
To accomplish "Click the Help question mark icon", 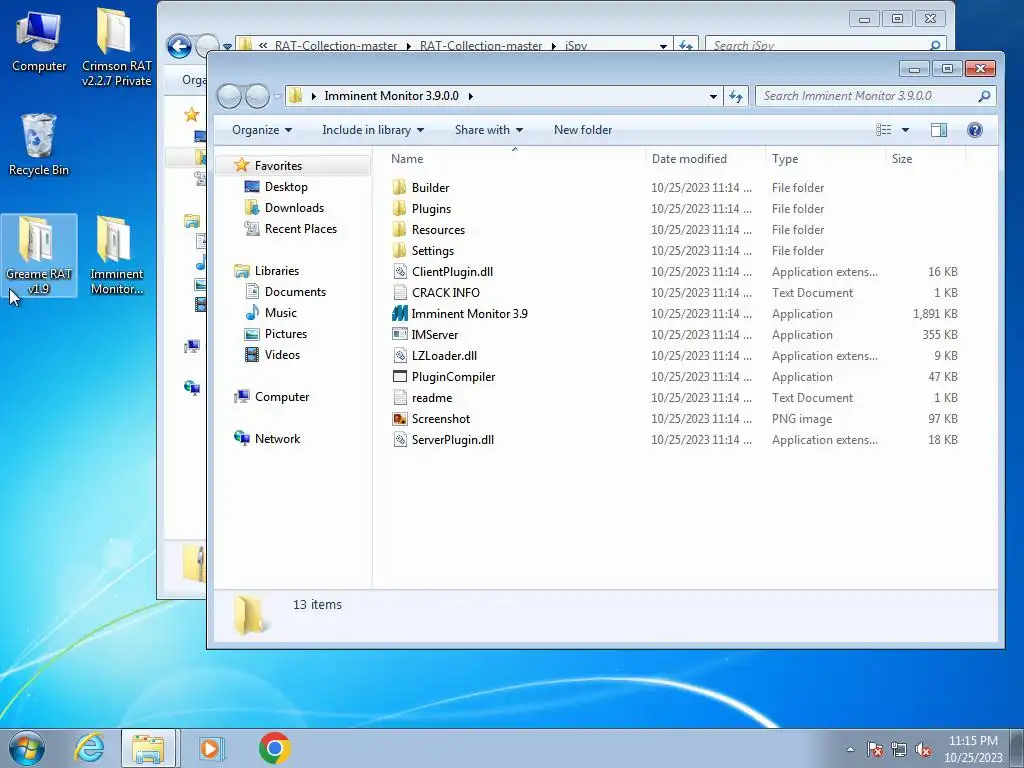I will pyautogui.click(x=974, y=130).
